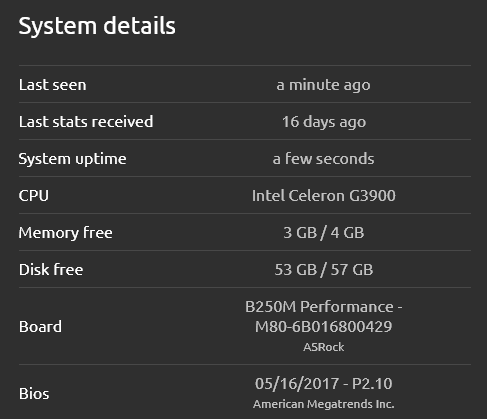Click the '53 GB / 57 GB' disk value
Viewport: 487px width, 419px height.
(324, 270)
